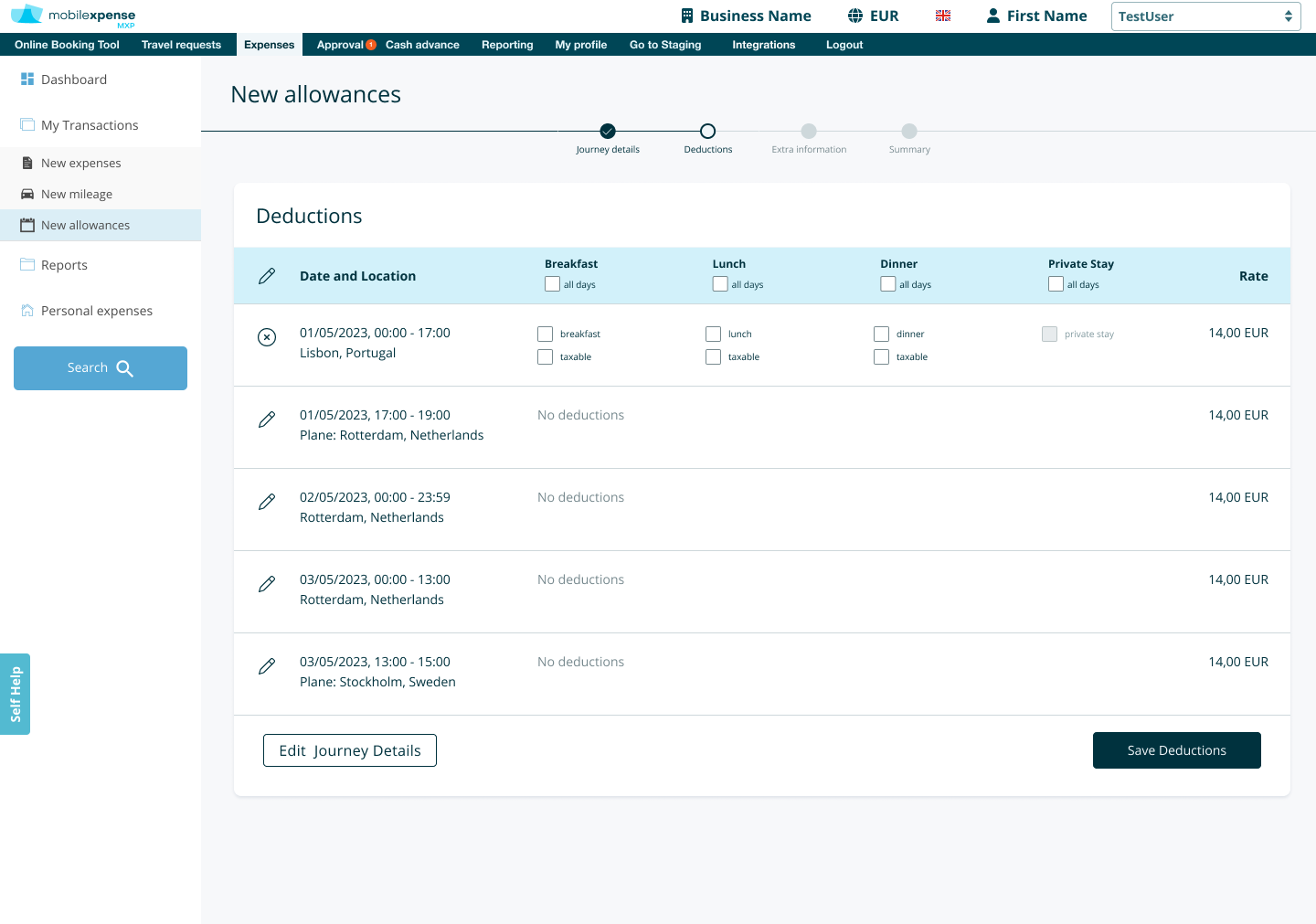Close editing with the X icon on Lisbon row
Viewport: 1316px width, 924px height.
267,337
